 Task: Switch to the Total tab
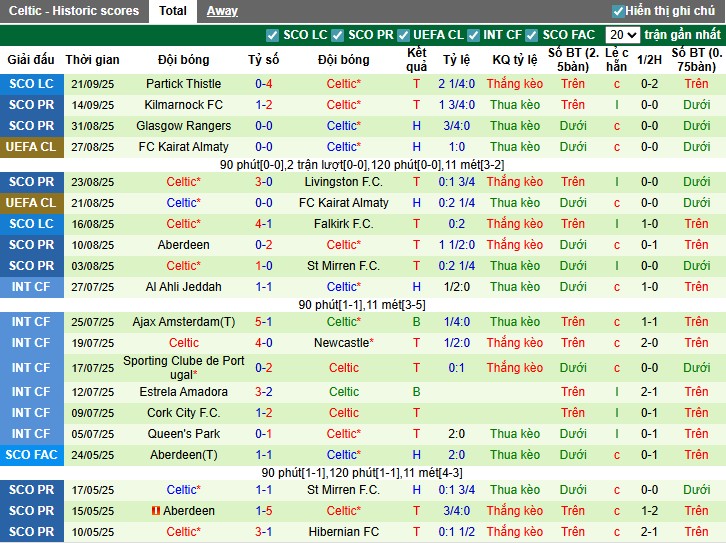(x=173, y=11)
